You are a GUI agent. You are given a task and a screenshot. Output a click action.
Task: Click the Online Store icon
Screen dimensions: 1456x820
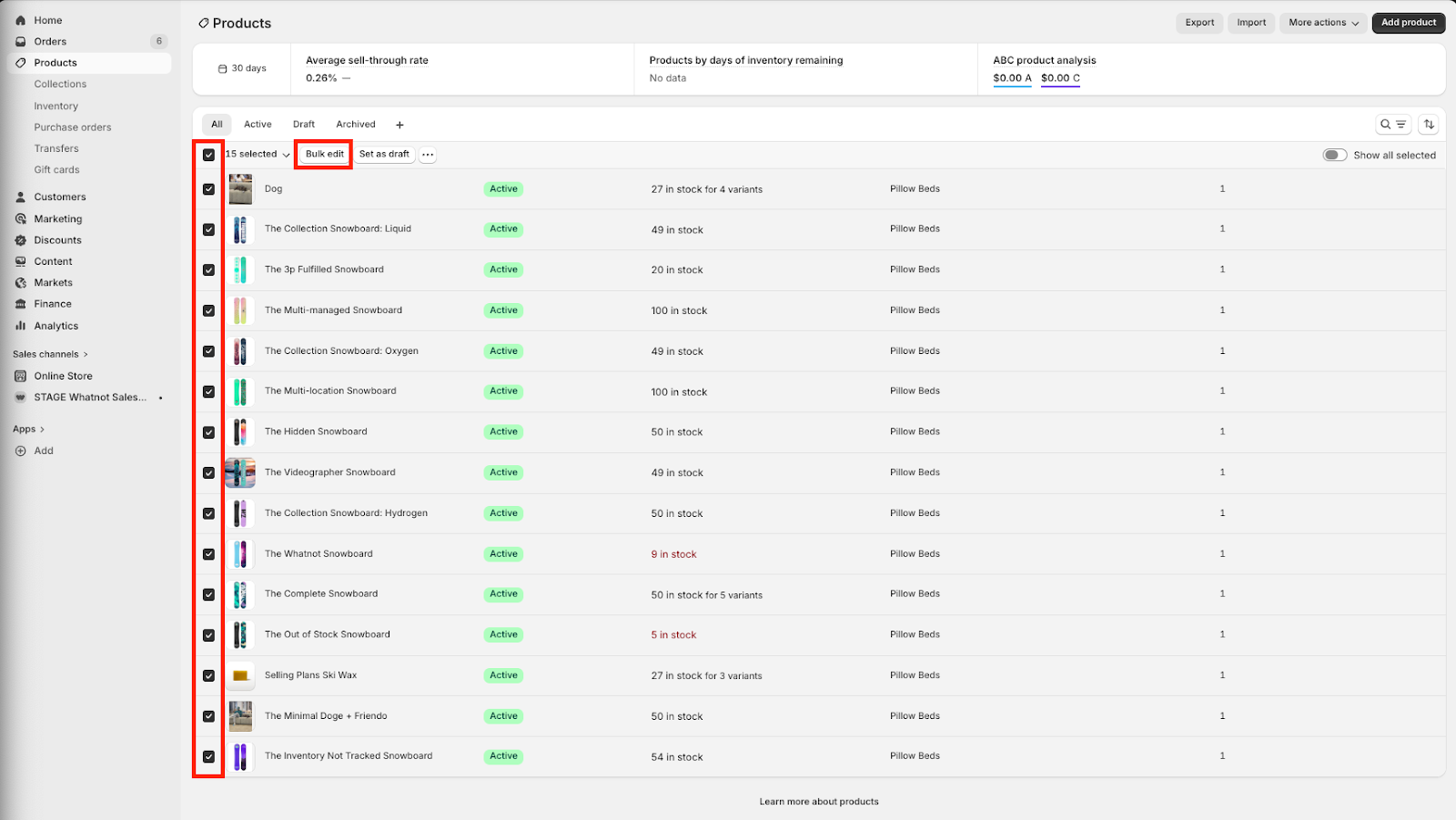20,376
